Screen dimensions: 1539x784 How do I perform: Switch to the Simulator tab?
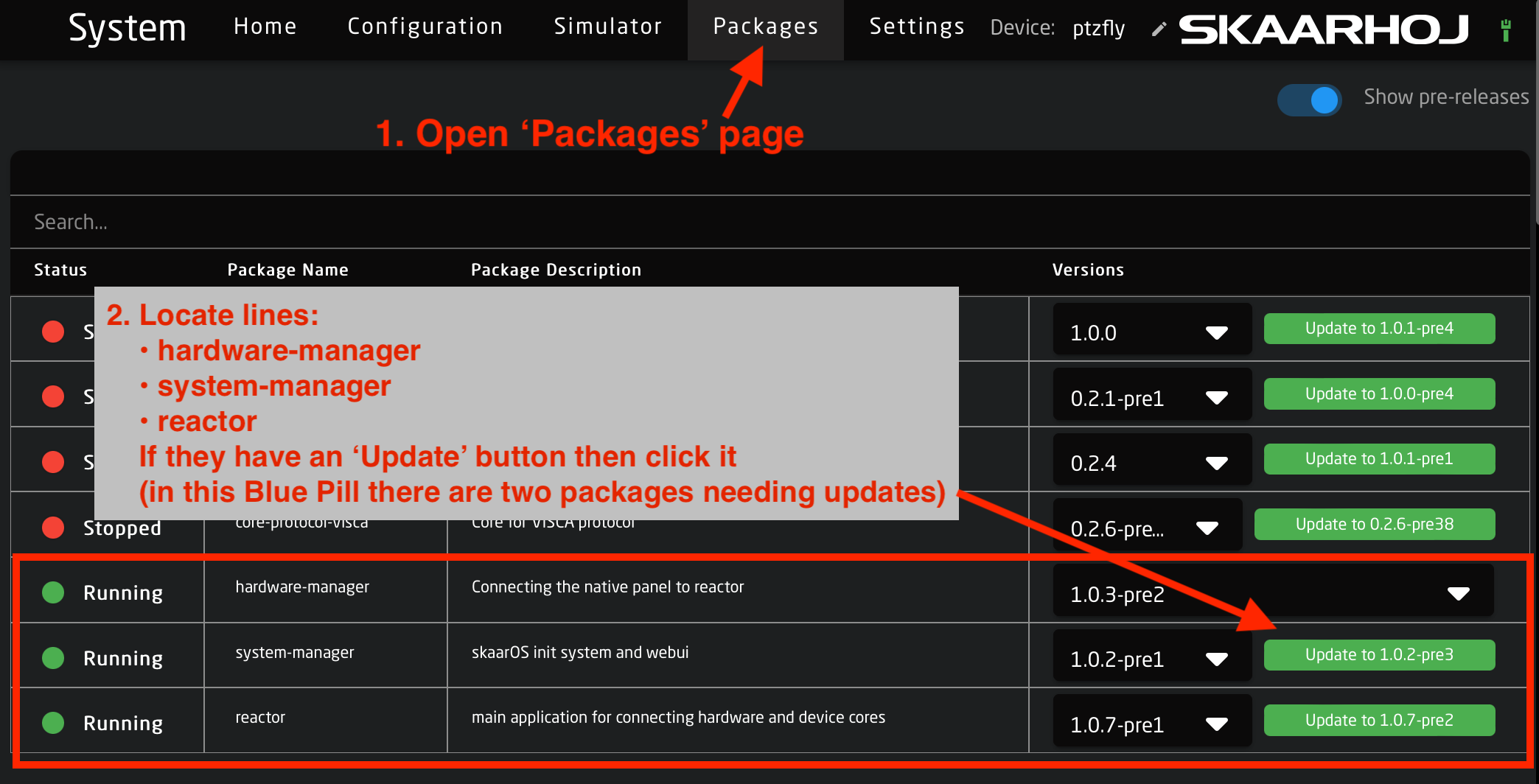point(608,27)
